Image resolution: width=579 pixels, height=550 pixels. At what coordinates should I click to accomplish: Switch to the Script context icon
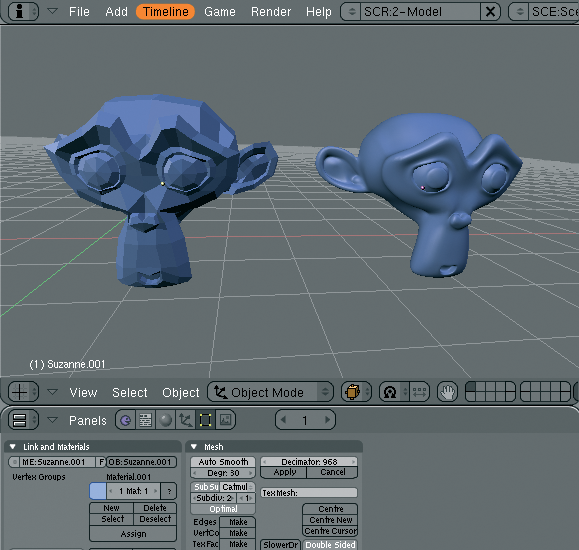pos(145,420)
